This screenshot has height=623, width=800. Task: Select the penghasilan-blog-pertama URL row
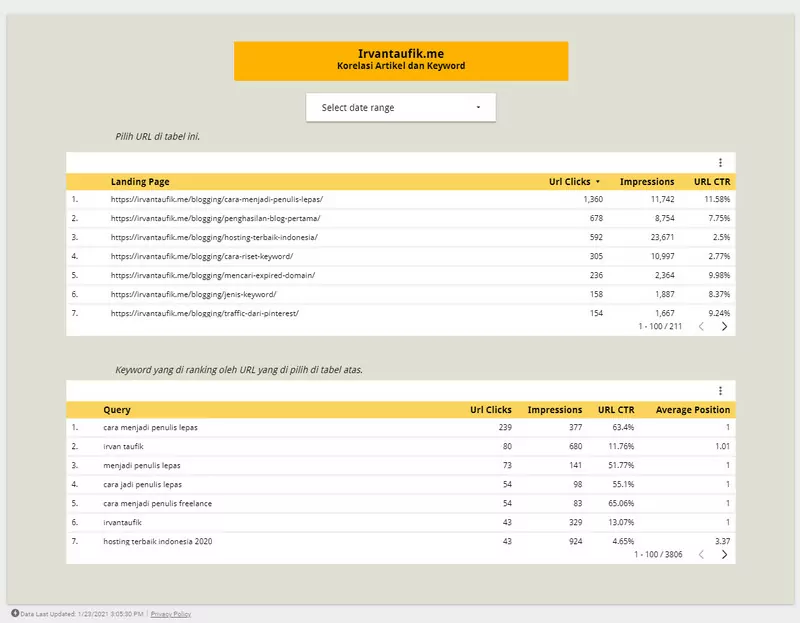click(x=401, y=218)
